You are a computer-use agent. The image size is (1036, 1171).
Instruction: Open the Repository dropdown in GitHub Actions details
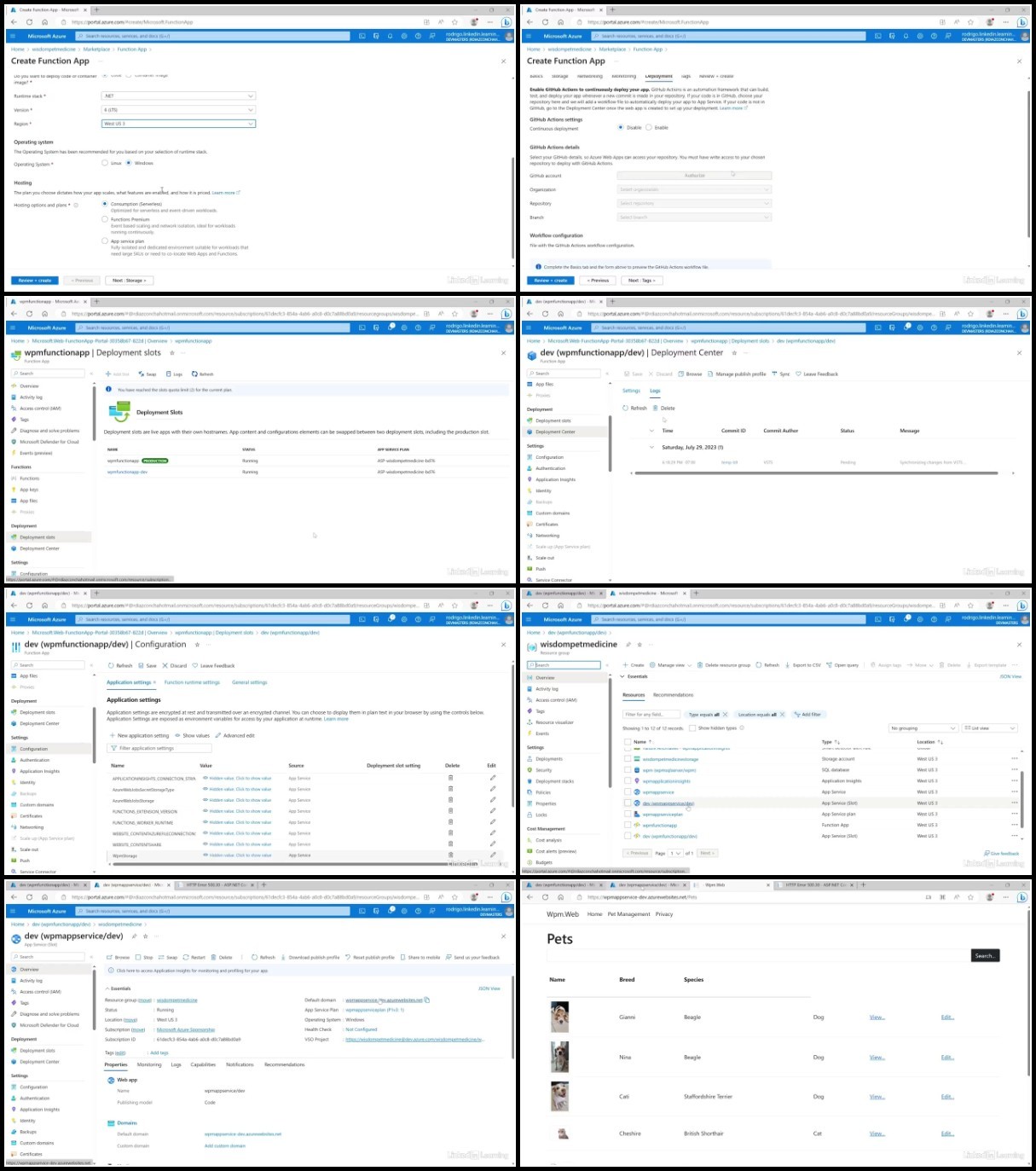coord(694,203)
